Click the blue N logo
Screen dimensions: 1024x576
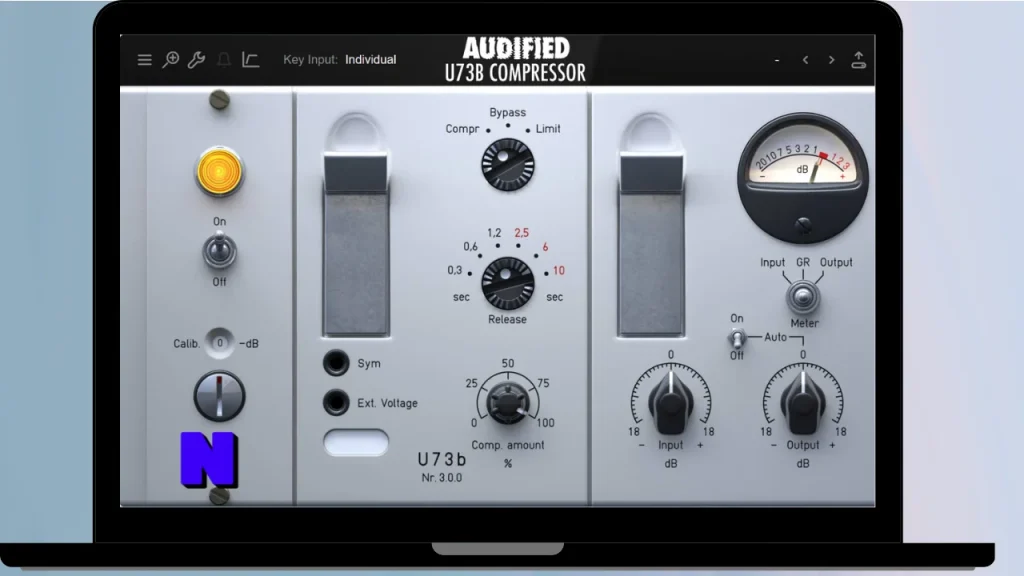[x=209, y=460]
